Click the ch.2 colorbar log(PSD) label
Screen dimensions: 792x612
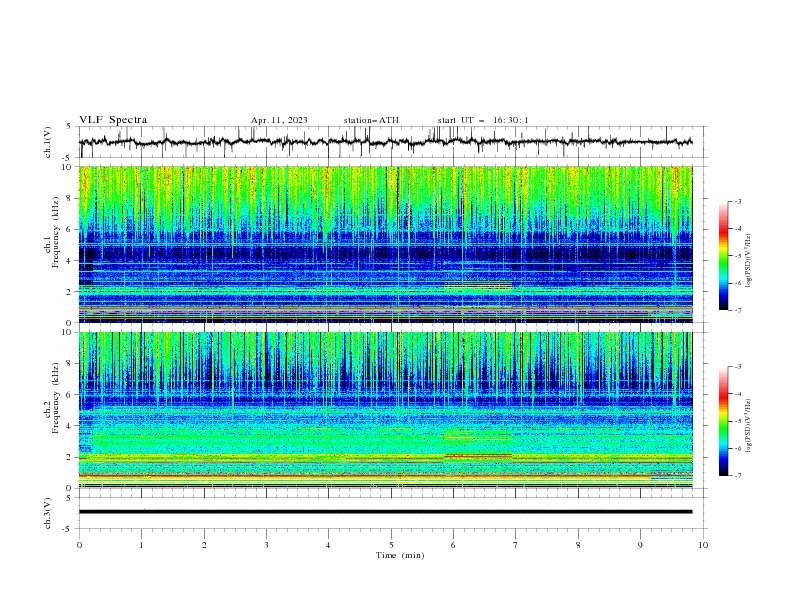pyautogui.click(x=748, y=426)
